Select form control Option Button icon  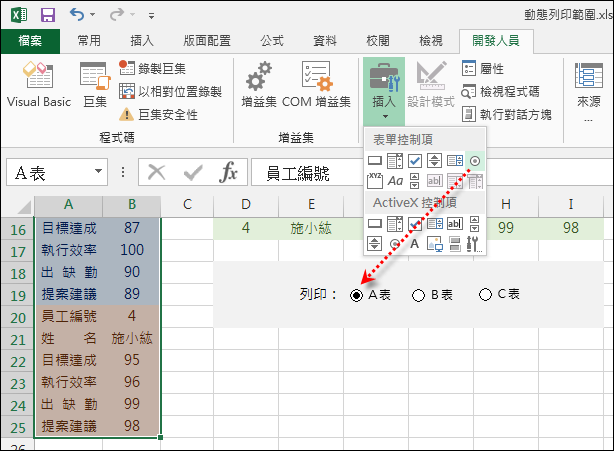click(x=475, y=161)
